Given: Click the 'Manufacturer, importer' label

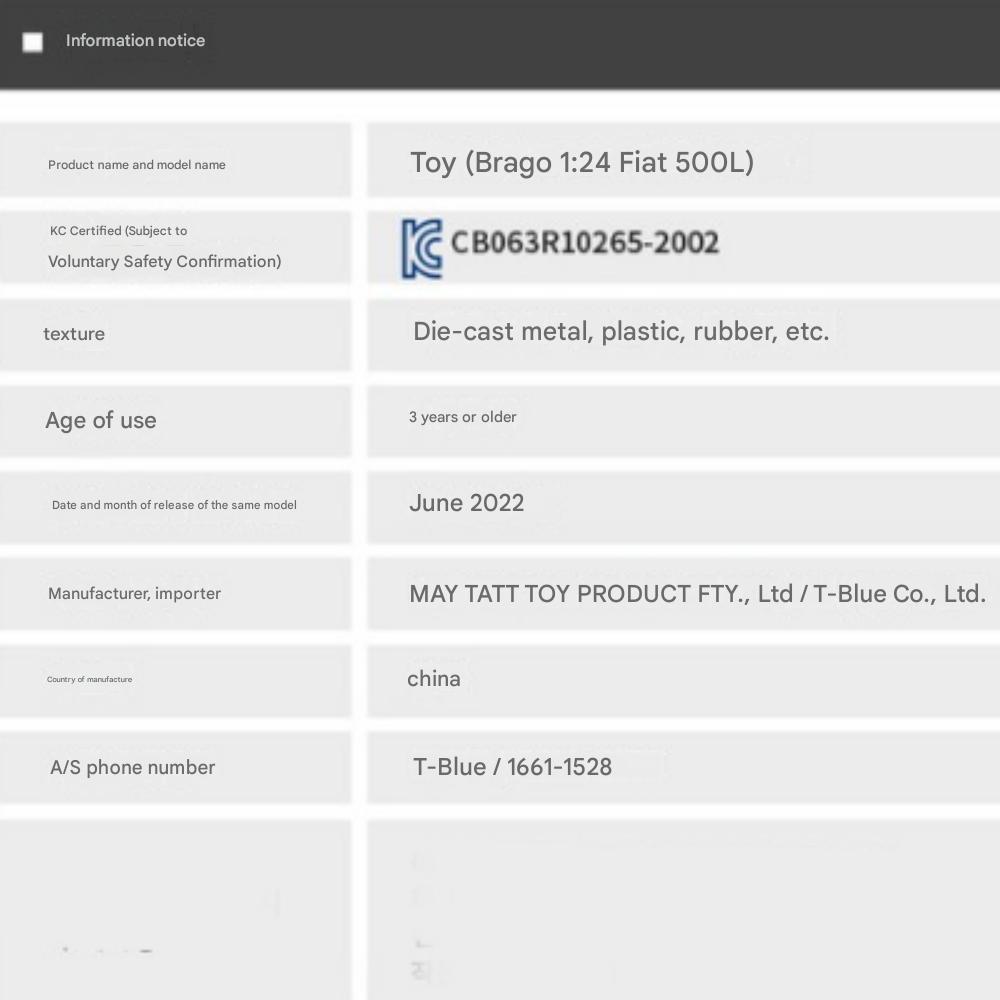Looking at the screenshot, I should coord(135,594).
